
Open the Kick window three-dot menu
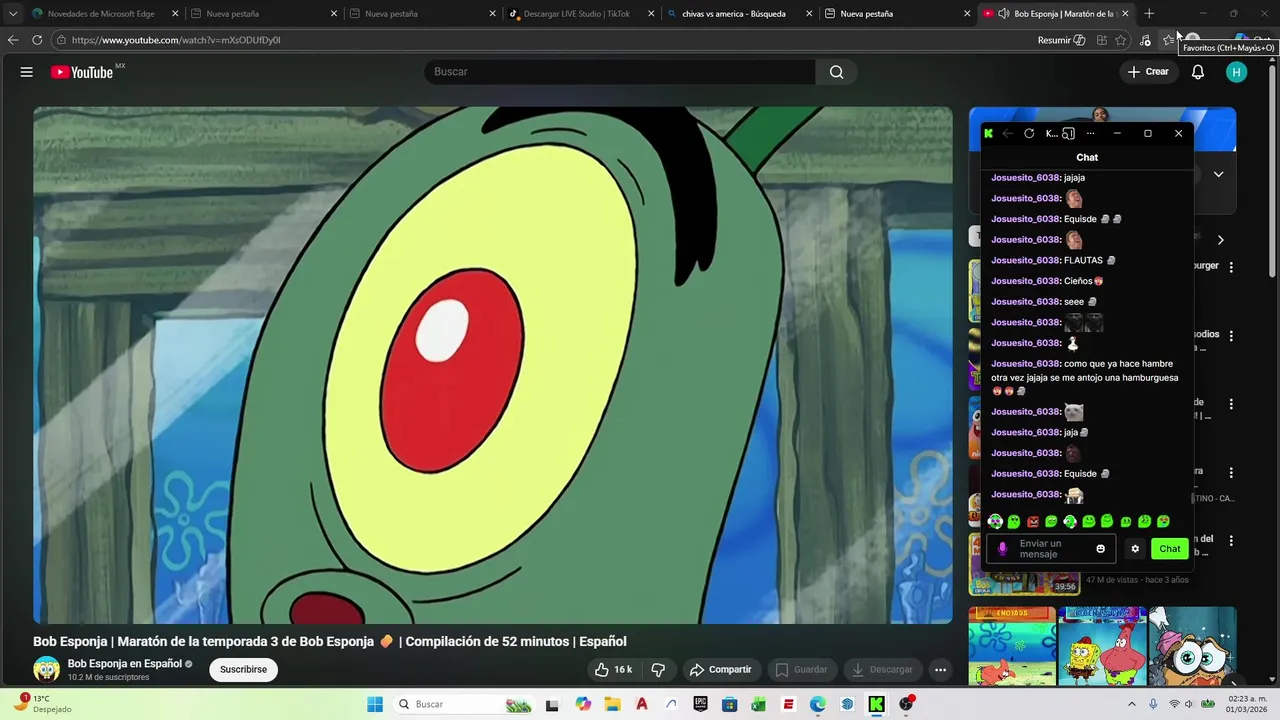tap(1090, 133)
